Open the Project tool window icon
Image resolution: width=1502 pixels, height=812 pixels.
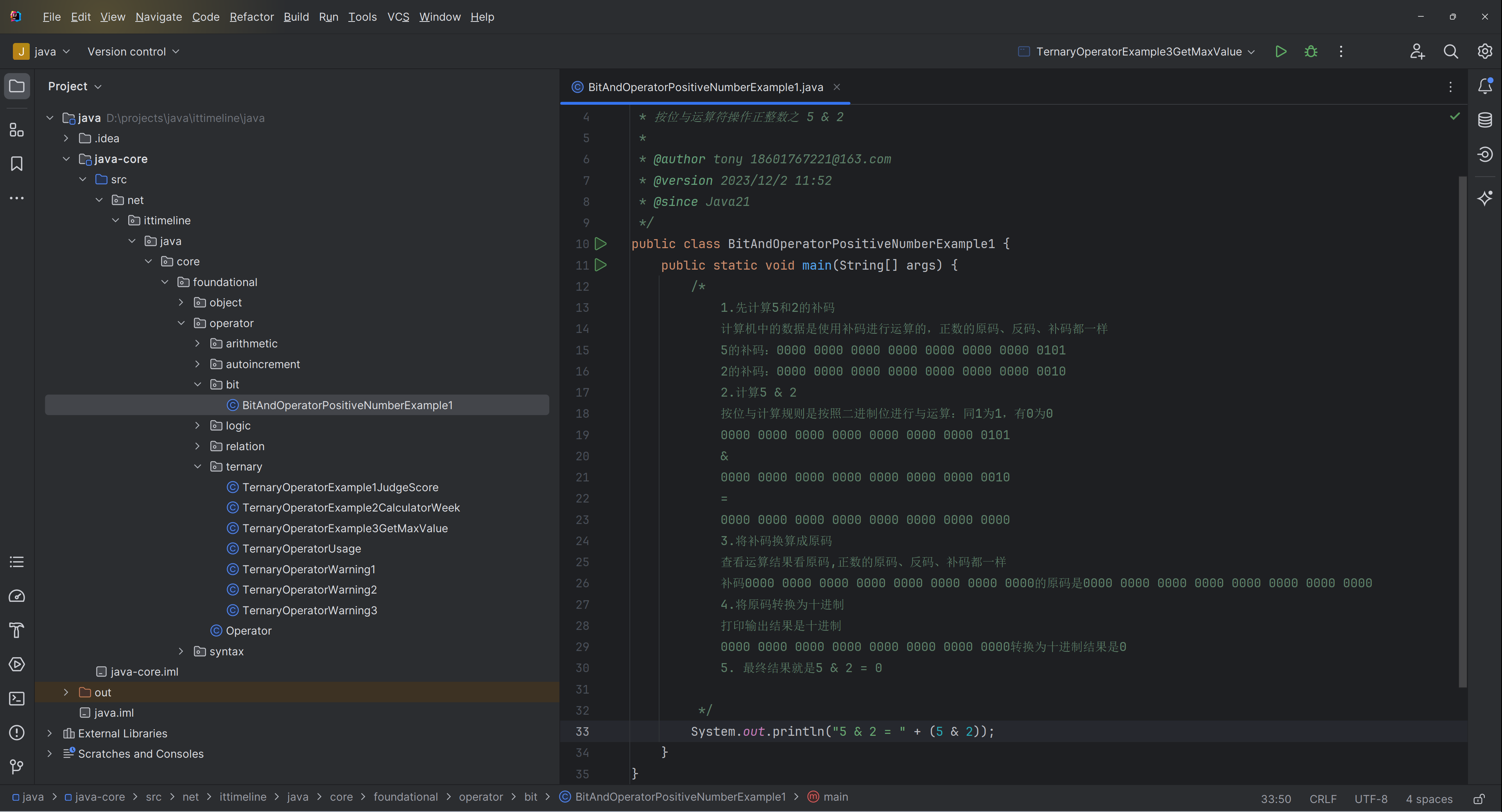click(17, 86)
